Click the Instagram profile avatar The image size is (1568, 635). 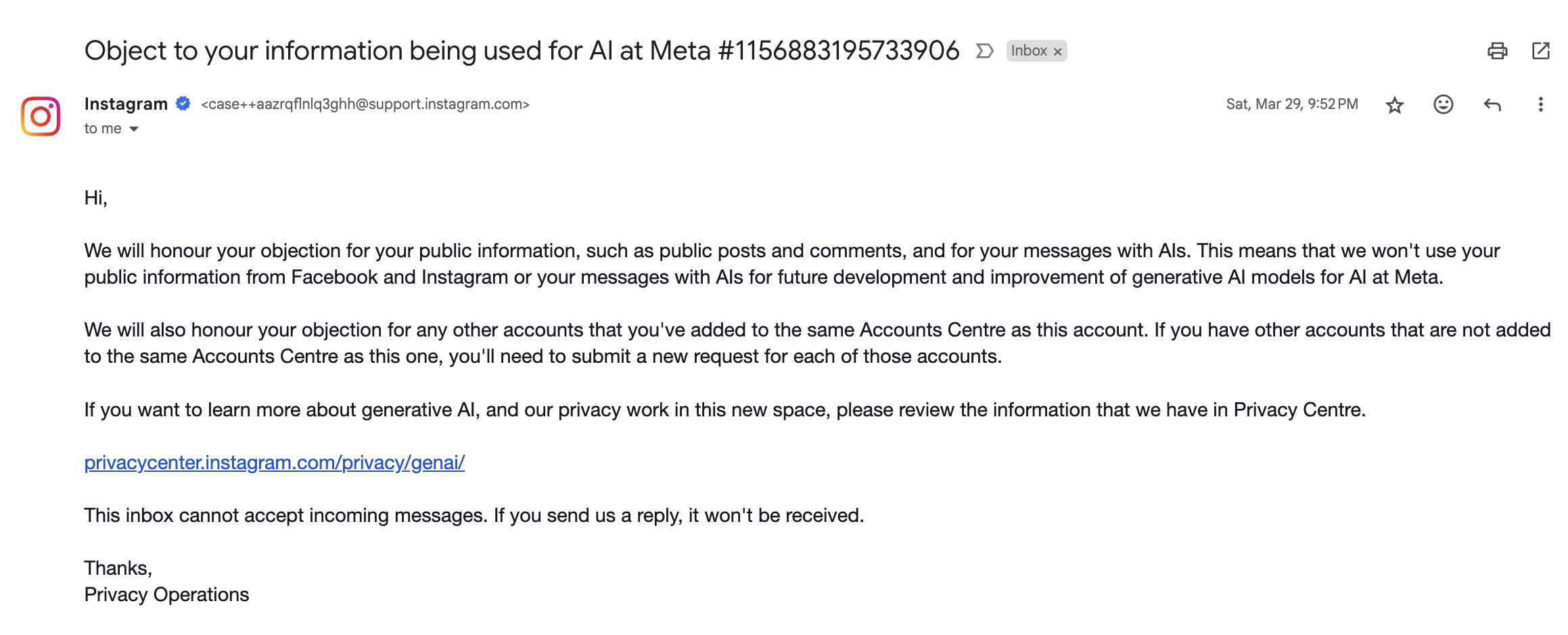click(x=41, y=116)
